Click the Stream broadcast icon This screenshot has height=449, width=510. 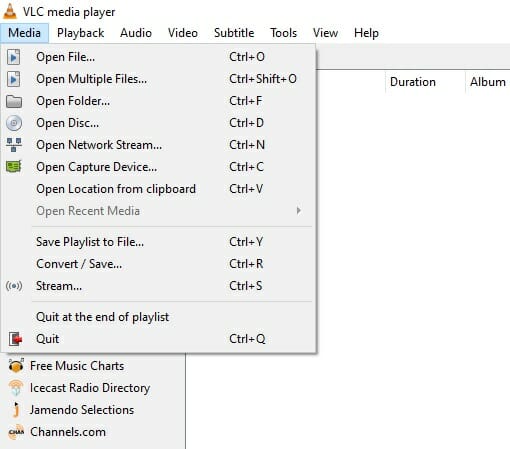pyautogui.click(x=14, y=286)
